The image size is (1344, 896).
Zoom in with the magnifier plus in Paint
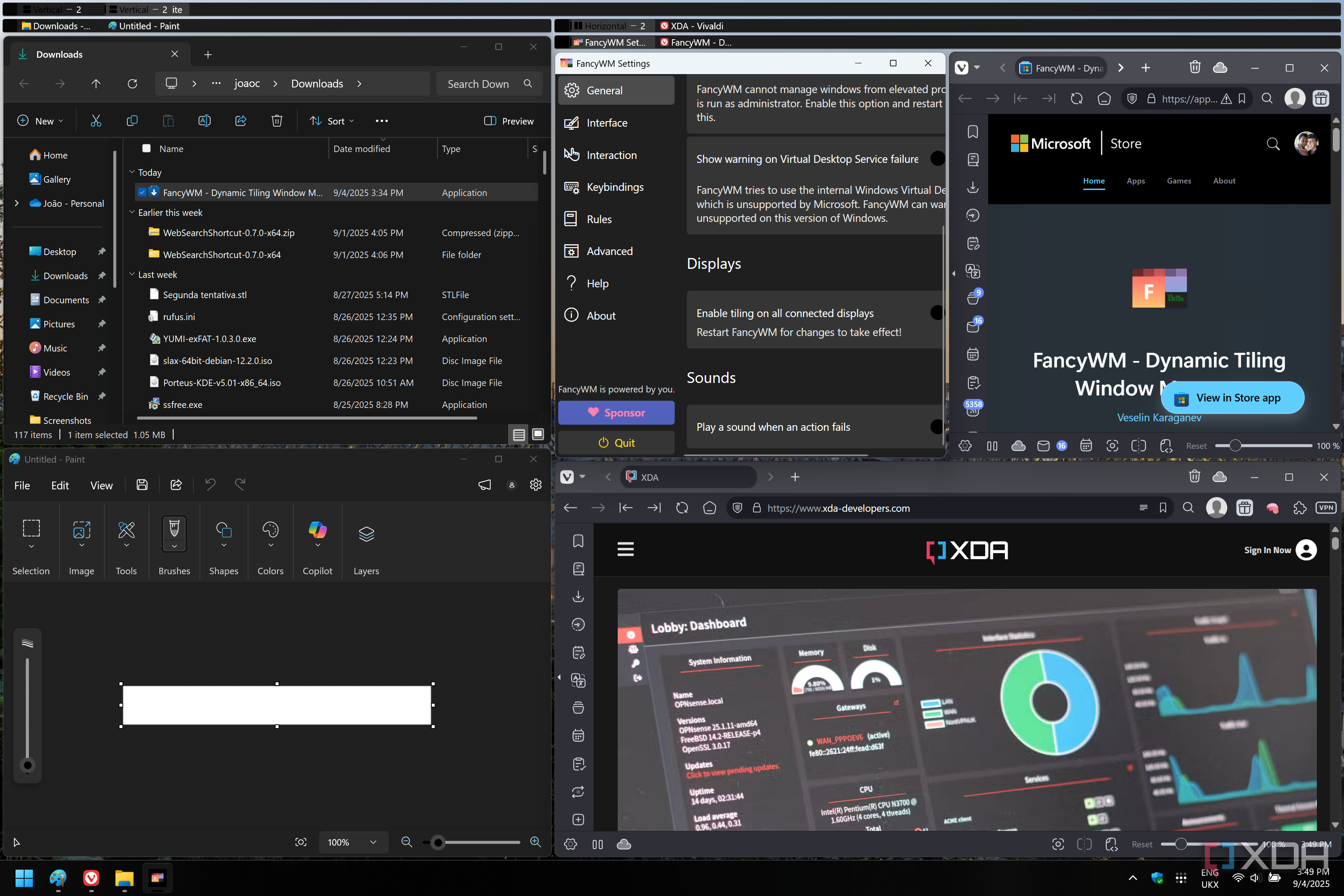535,842
